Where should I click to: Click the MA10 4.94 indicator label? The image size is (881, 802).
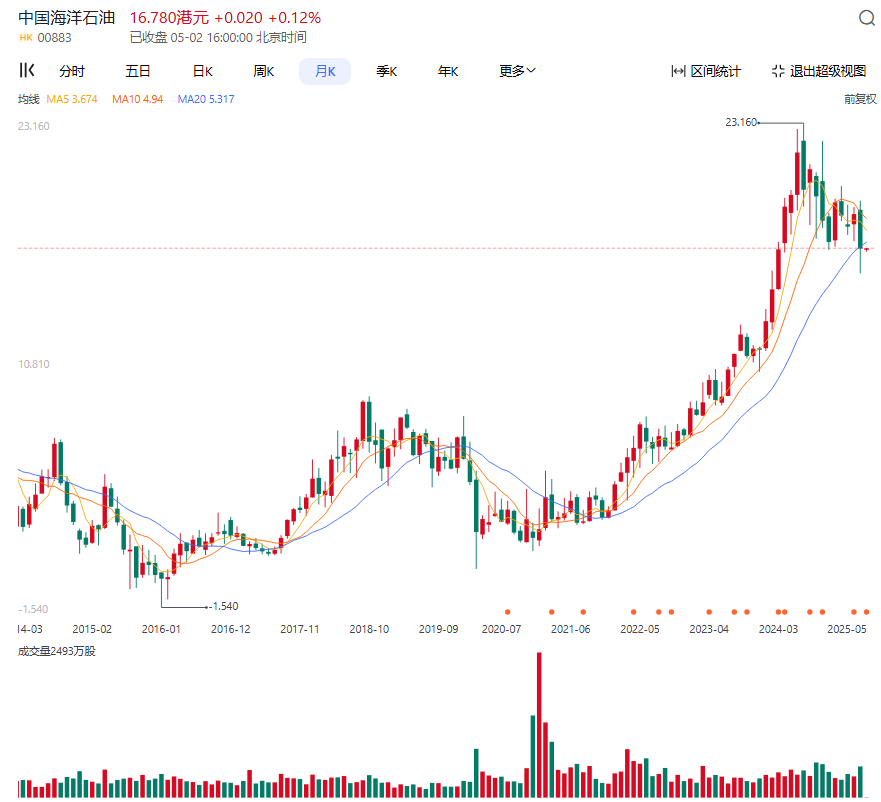pyautogui.click(x=137, y=99)
